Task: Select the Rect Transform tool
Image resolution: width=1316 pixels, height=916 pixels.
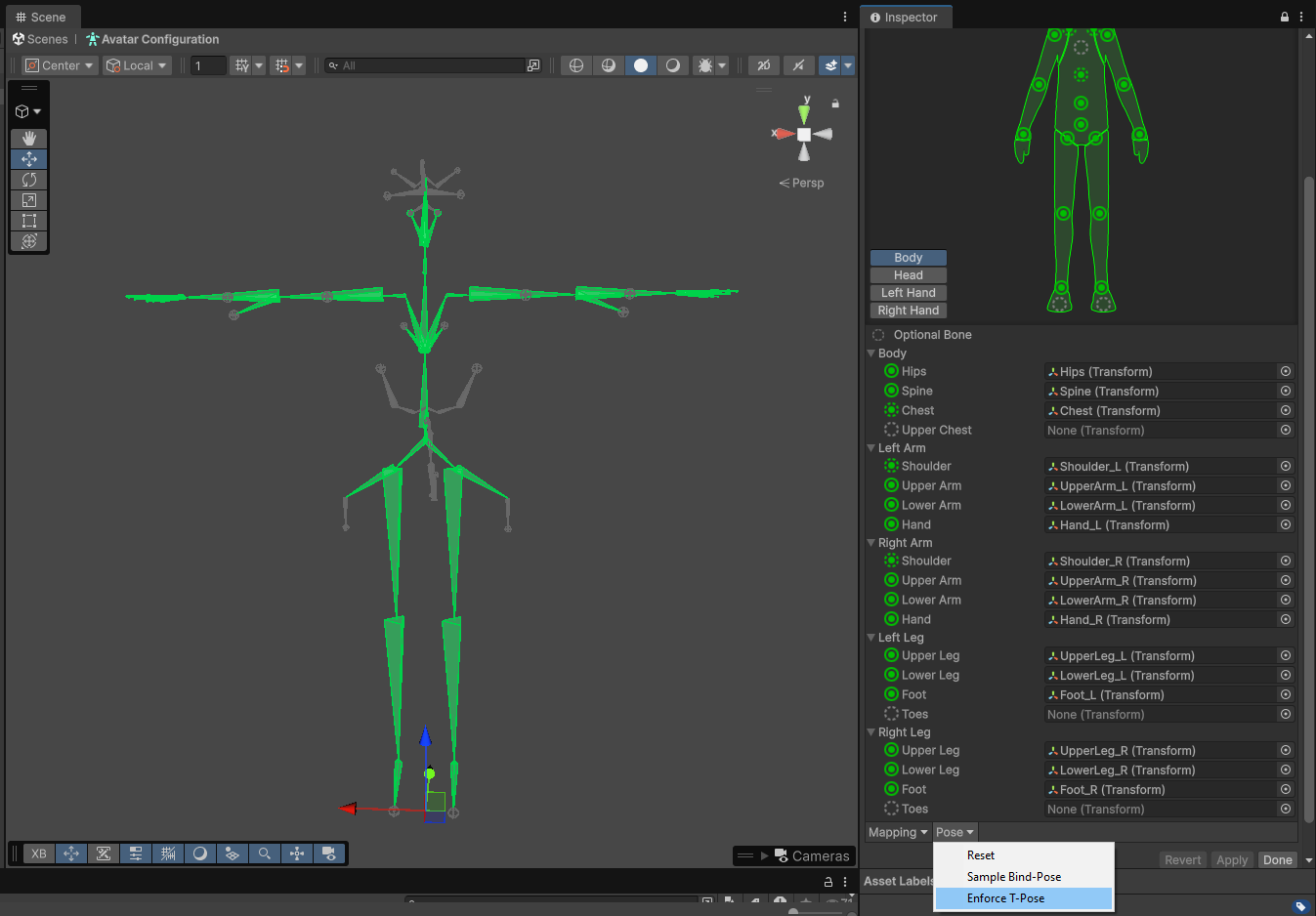Action: point(28,220)
